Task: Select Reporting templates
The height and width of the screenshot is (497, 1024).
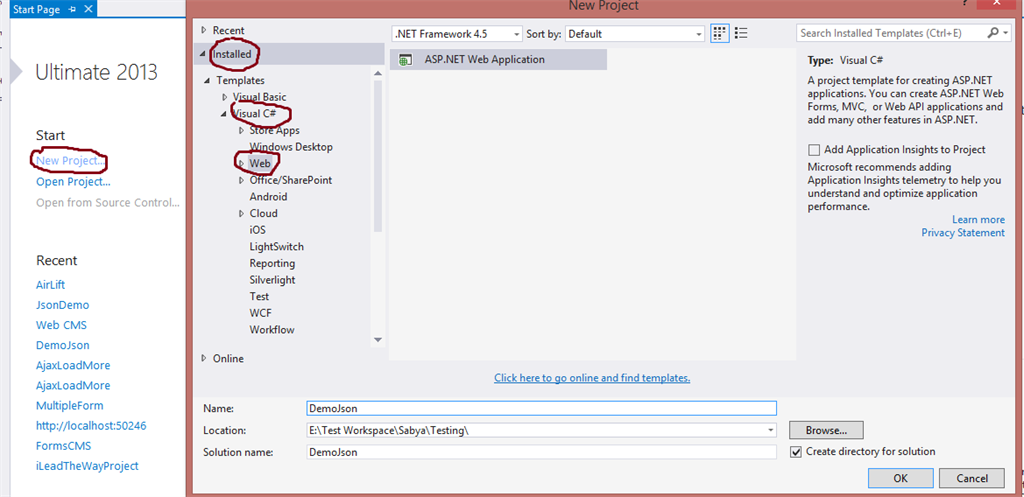Action: [272, 263]
